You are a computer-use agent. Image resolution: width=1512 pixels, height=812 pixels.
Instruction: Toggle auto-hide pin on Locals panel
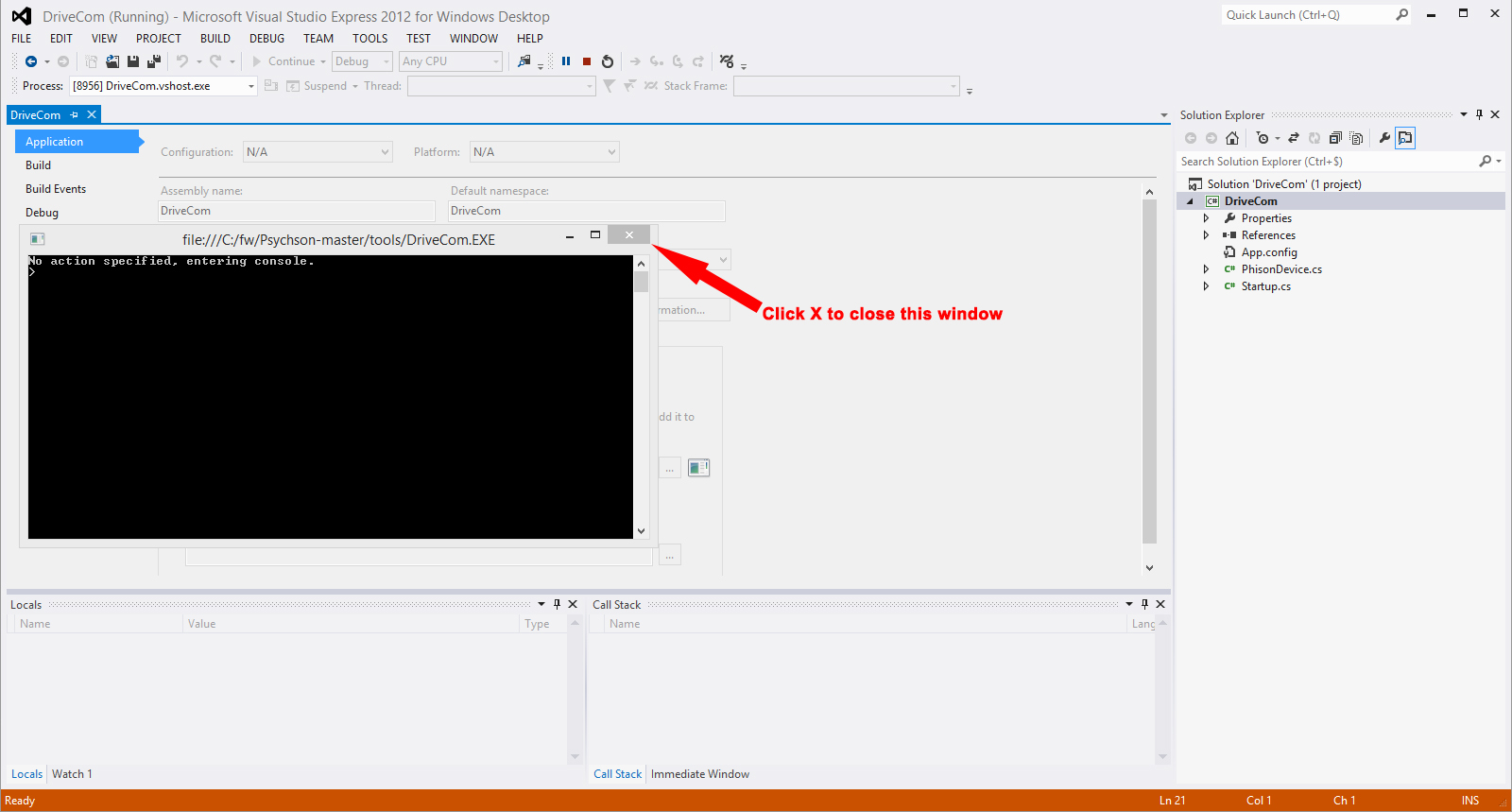557,604
